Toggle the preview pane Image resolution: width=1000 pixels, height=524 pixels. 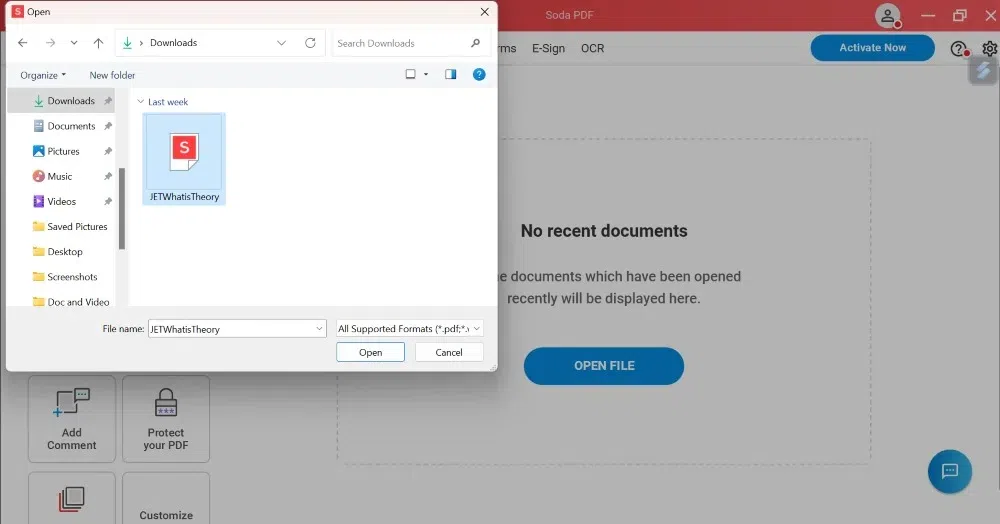451,75
